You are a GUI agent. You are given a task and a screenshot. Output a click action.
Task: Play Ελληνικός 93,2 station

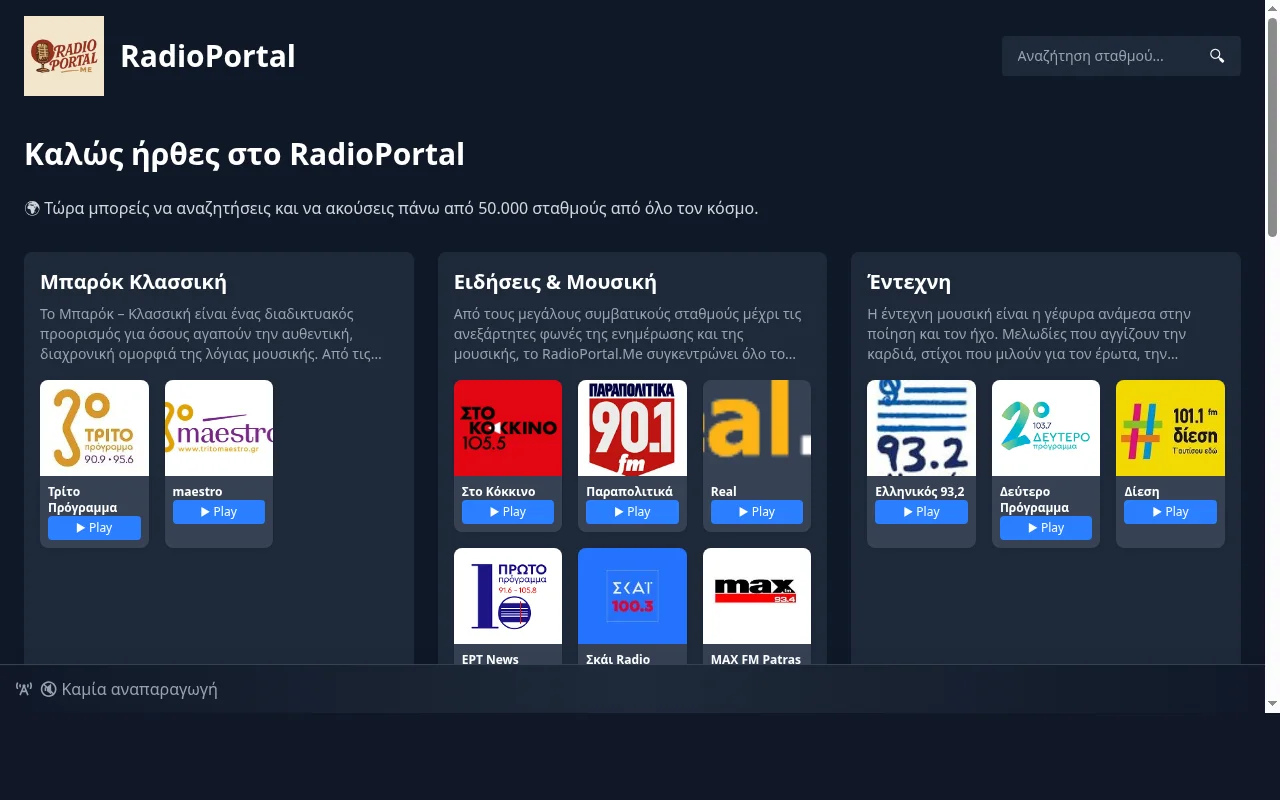coord(921,512)
